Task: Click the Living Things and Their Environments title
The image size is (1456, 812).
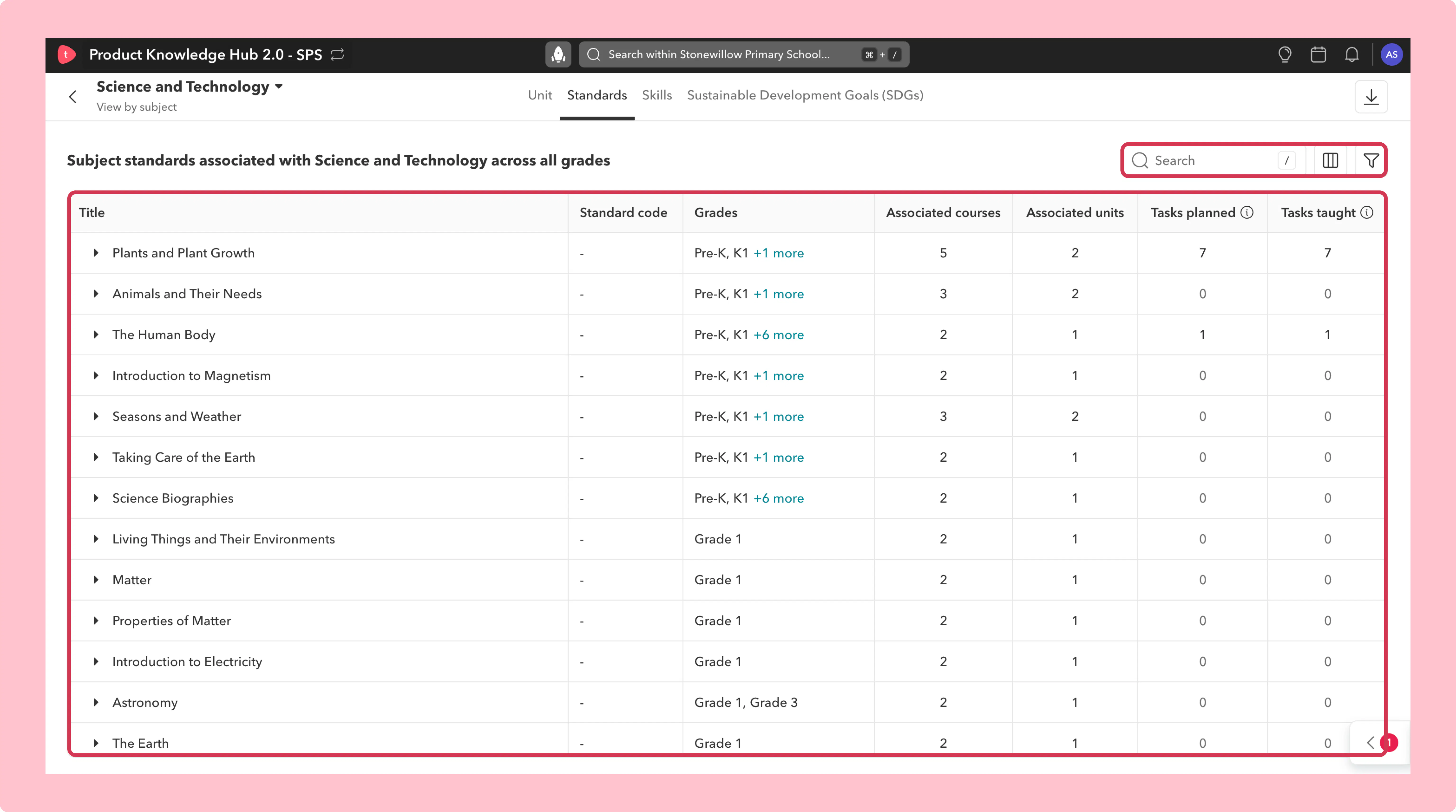Action: [223, 539]
